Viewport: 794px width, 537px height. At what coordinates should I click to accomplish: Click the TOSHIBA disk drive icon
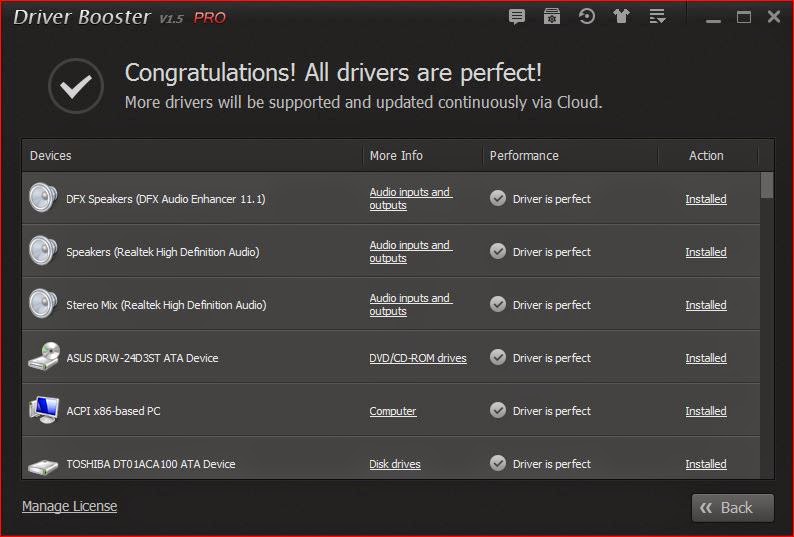(x=43, y=465)
